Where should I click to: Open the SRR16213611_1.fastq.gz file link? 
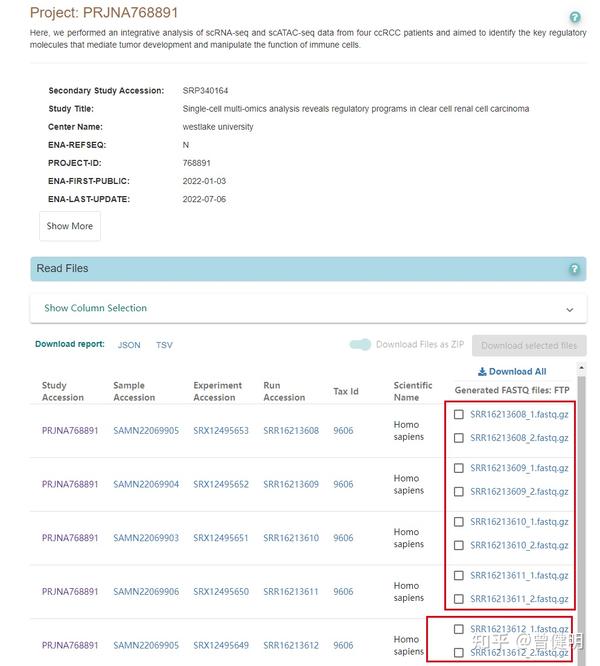point(519,576)
